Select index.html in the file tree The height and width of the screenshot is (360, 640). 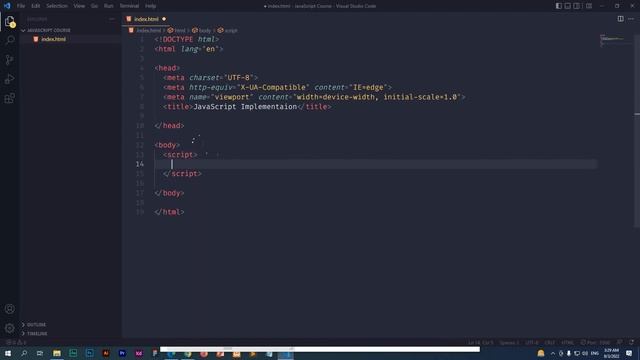53,39
